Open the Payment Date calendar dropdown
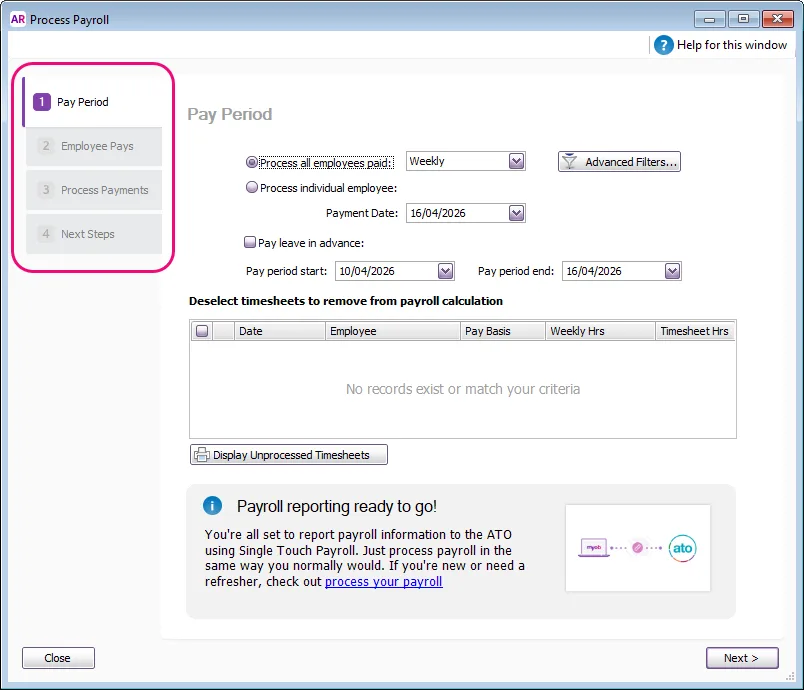 (516, 213)
